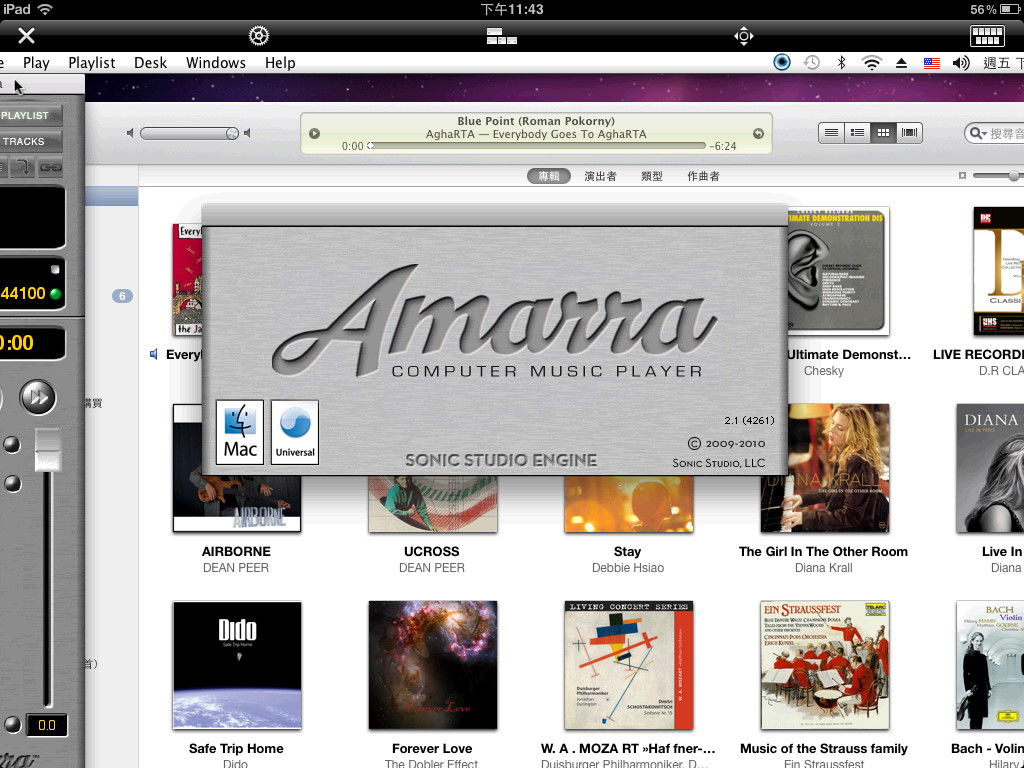Select the Living Concert Series Mozart album cover
The width and height of the screenshot is (1024, 768).
(x=629, y=665)
